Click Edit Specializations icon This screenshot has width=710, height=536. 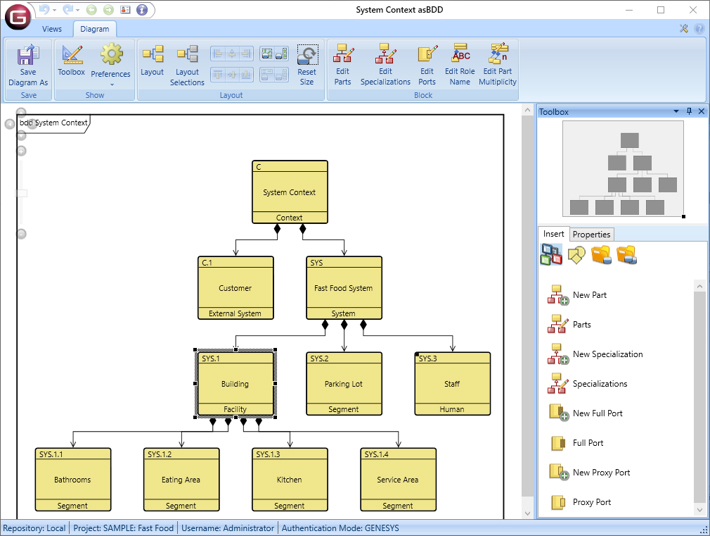click(x=385, y=62)
